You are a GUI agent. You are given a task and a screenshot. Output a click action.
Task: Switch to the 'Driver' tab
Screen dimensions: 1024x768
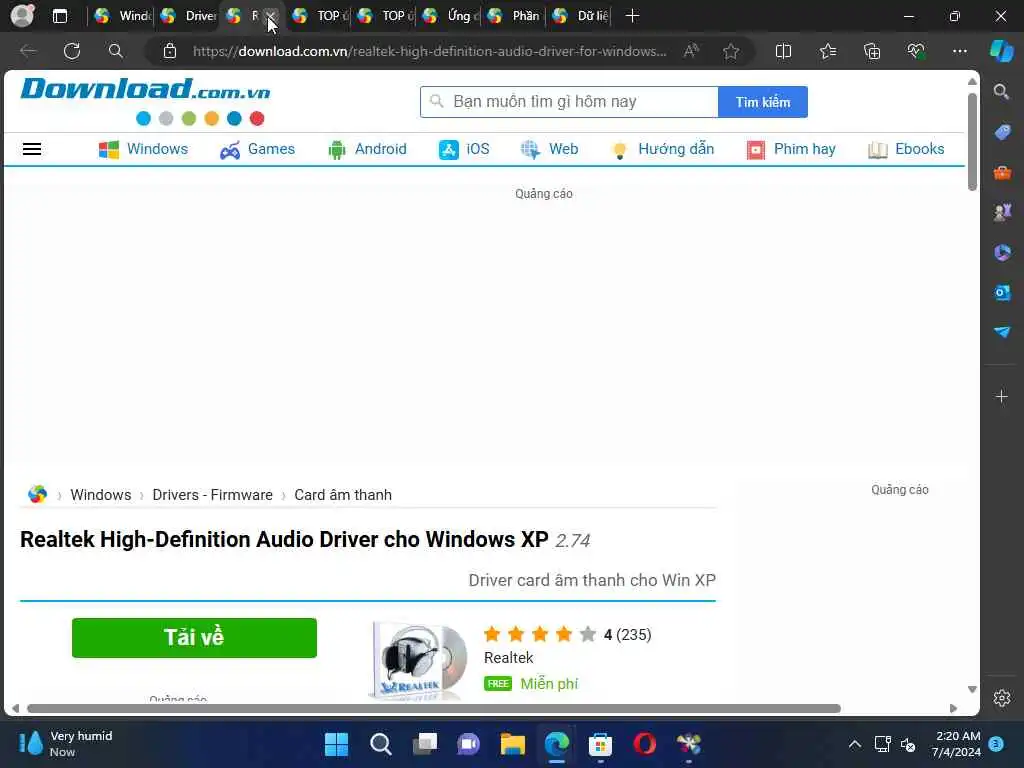pyautogui.click(x=187, y=16)
